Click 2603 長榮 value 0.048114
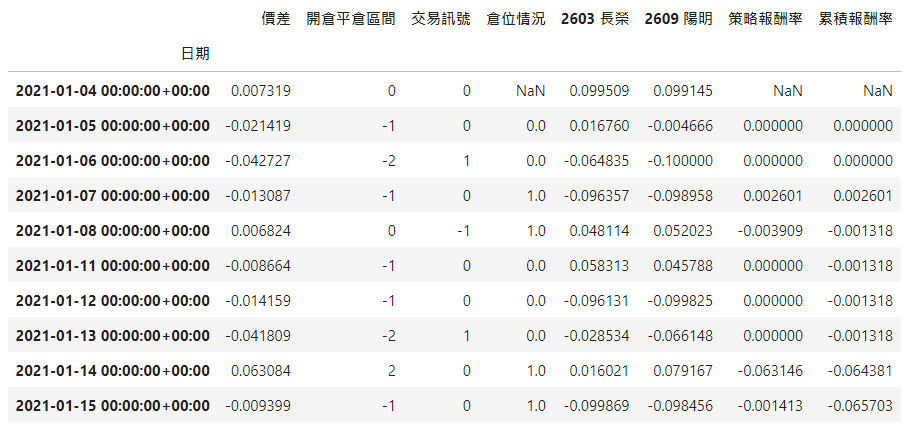 coord(599,230)
